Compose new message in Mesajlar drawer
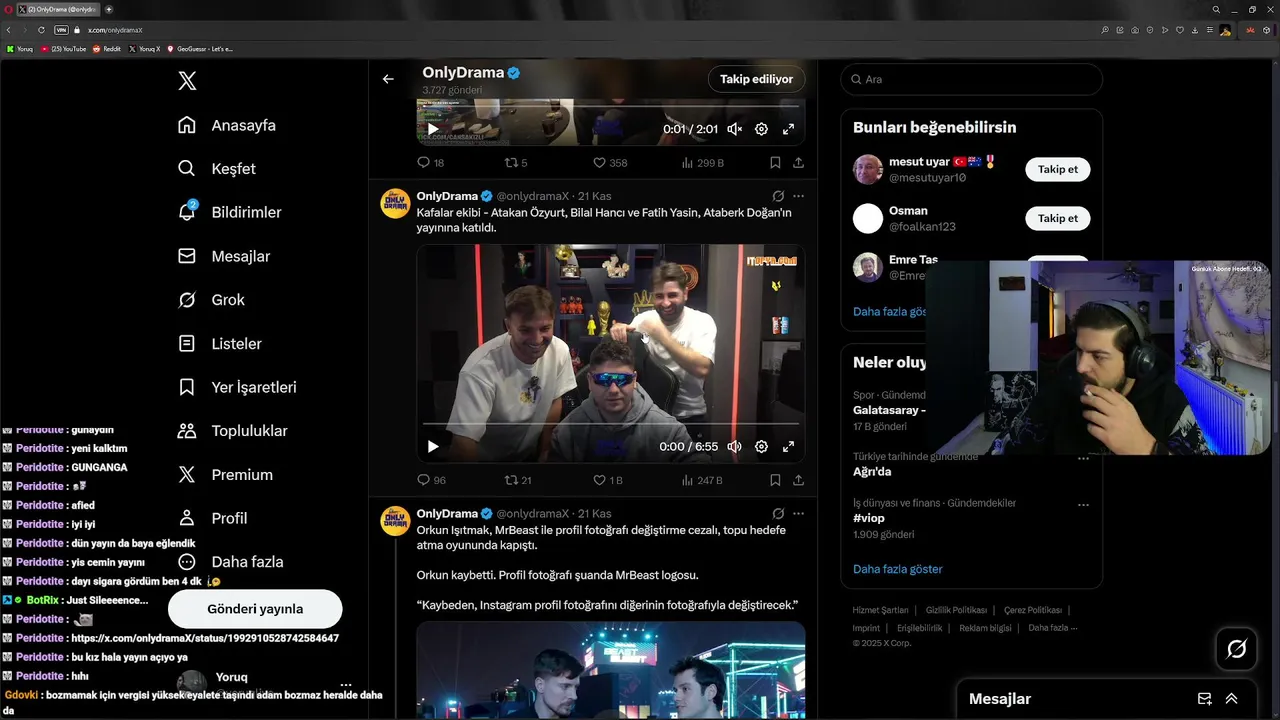This screenshot has width=1280, height=720. (x=1205, y=699)
